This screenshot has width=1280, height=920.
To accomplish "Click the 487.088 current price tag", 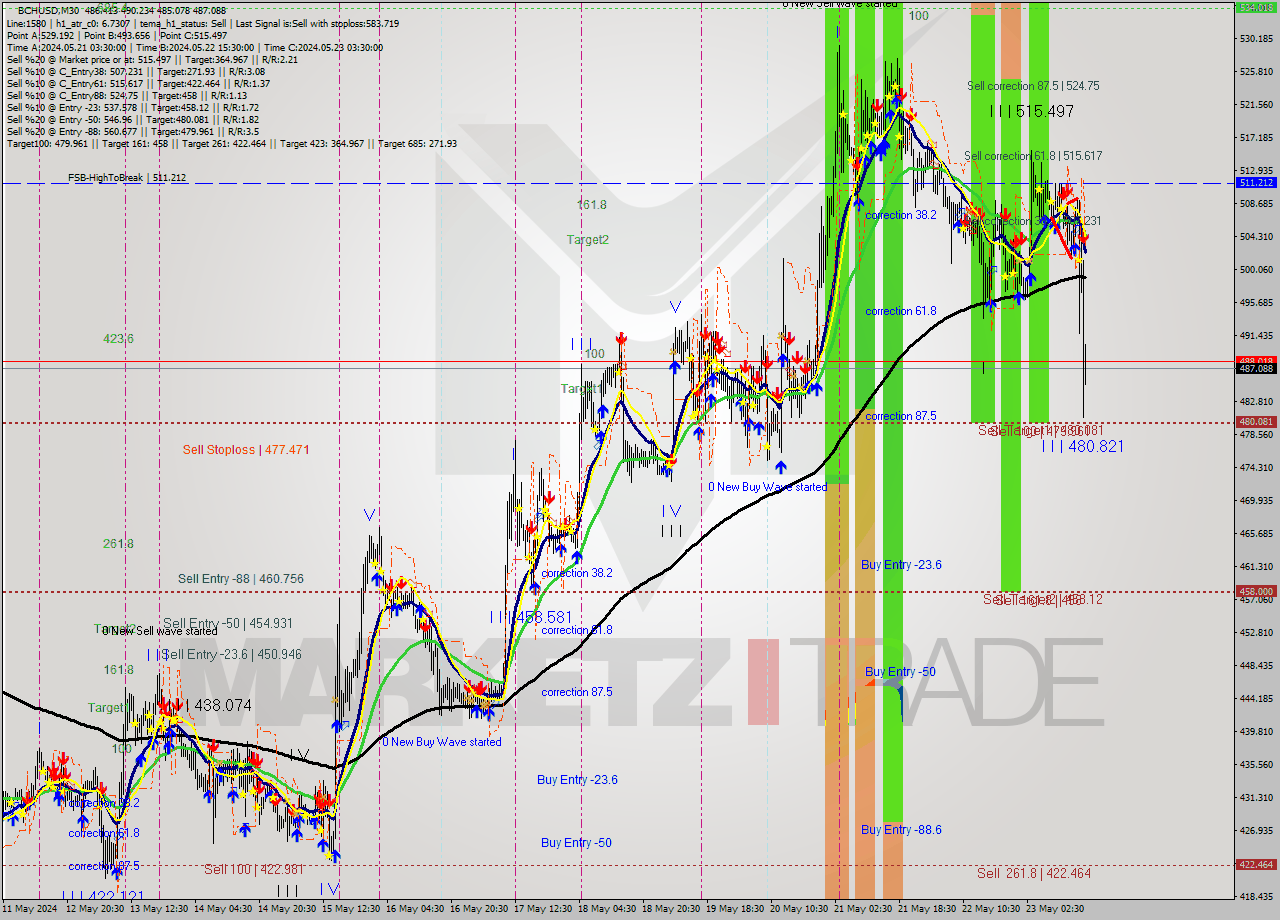I will point(1256,369).
